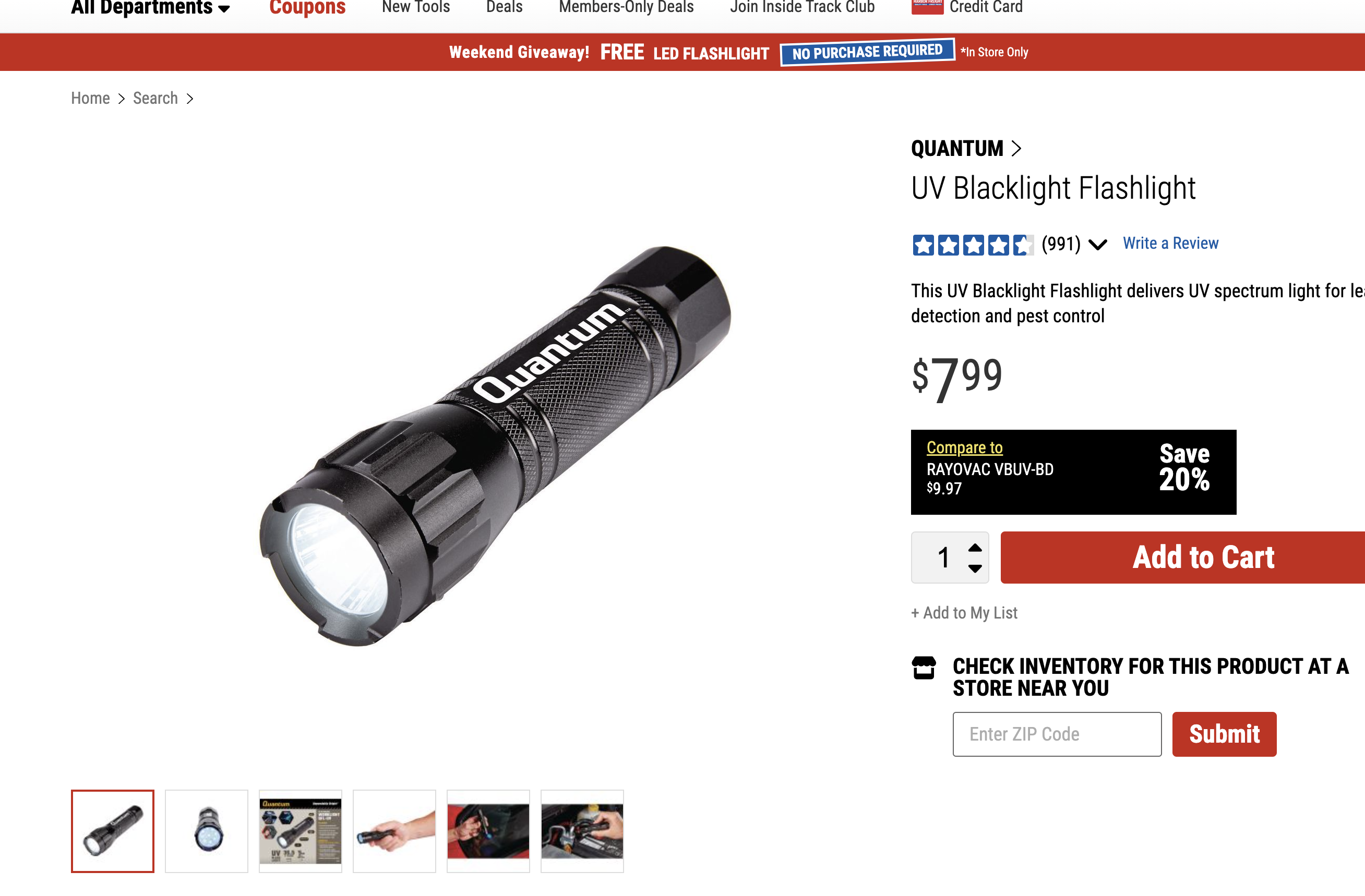Decrease quantity with the down arrow

pos(975,568)
